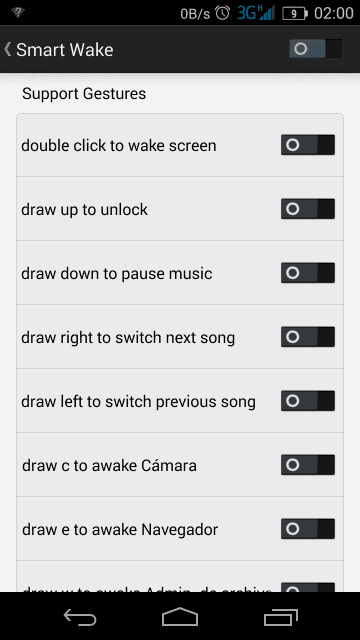The width and height of the screenshot is (360, 640).
Task: Tap the alarm clock status icon
Action: click(223, 13)
